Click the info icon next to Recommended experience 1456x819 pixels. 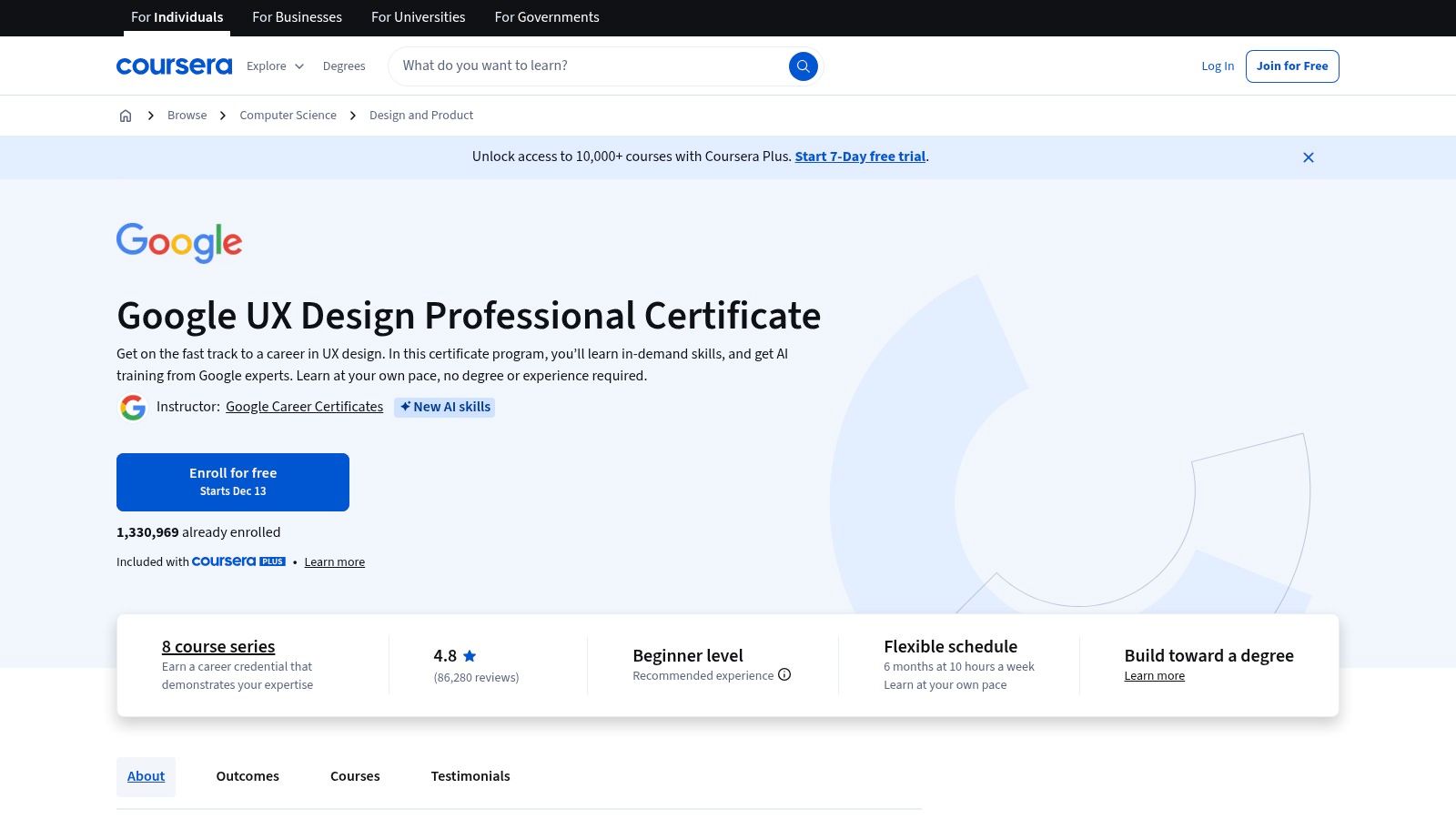click(784, 675)
